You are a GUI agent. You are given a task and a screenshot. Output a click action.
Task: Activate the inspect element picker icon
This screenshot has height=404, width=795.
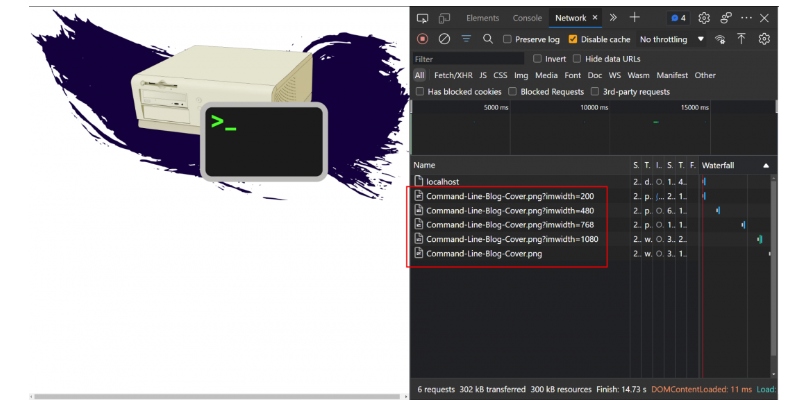(422, 18)
